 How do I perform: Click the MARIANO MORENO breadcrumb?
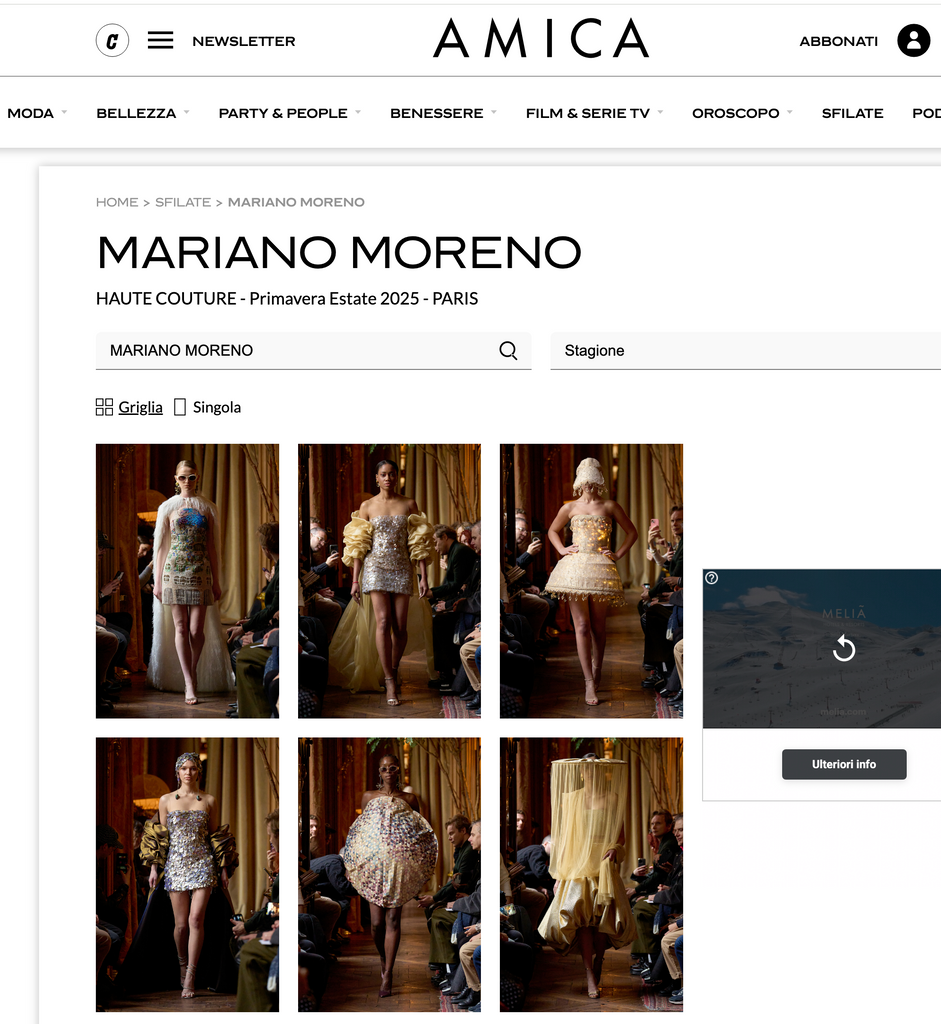[296, 202]
